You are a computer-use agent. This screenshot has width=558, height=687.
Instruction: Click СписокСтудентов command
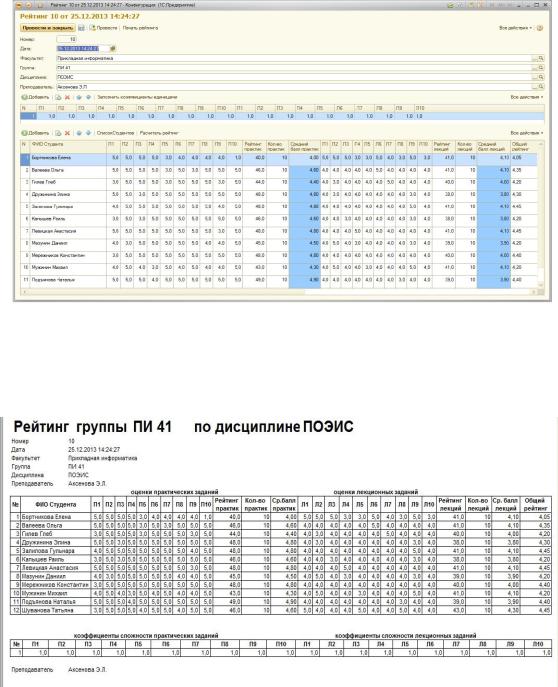click(115, 133)
